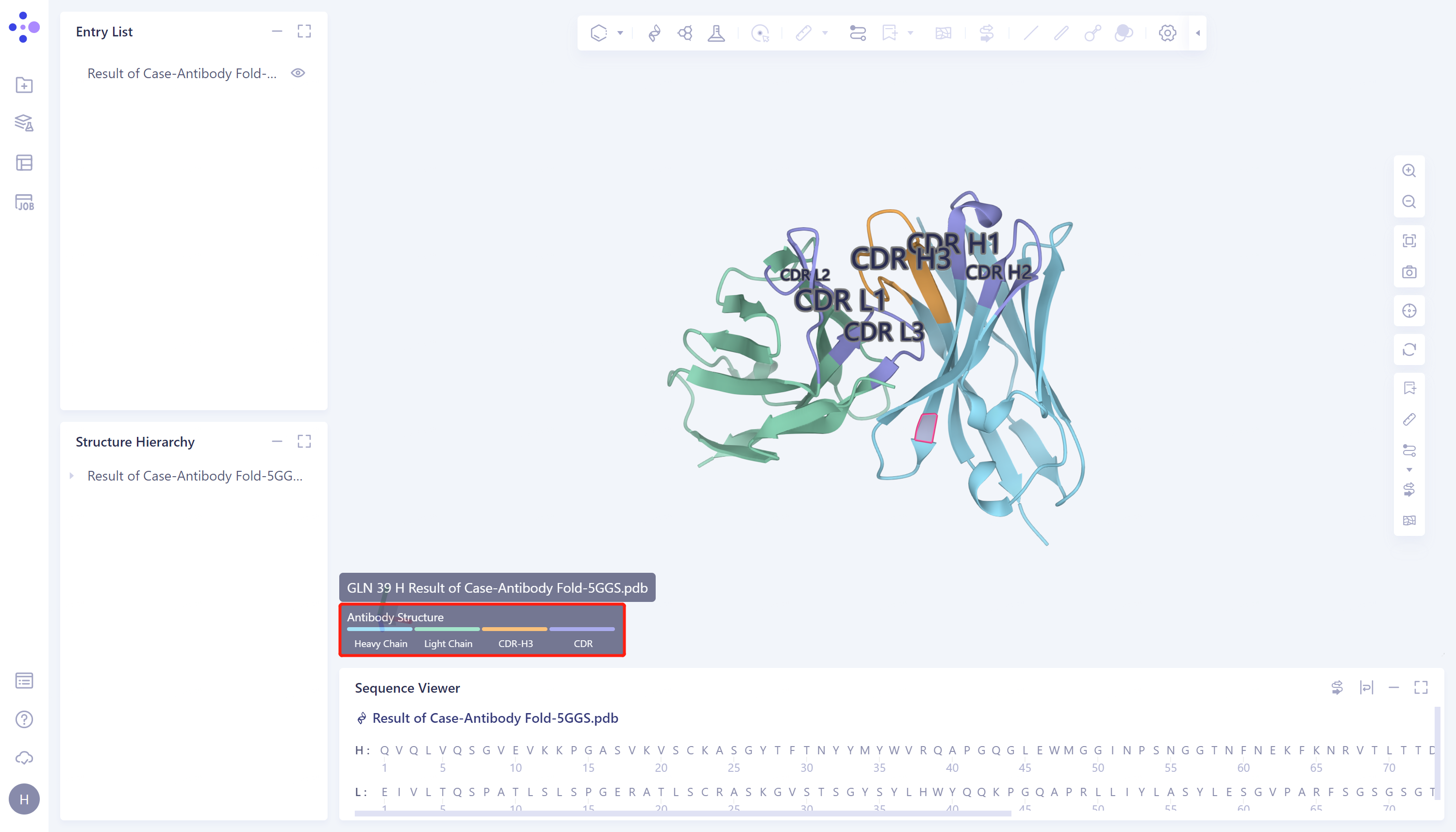Open the Job panel in the left sidebar

[24, 203]
